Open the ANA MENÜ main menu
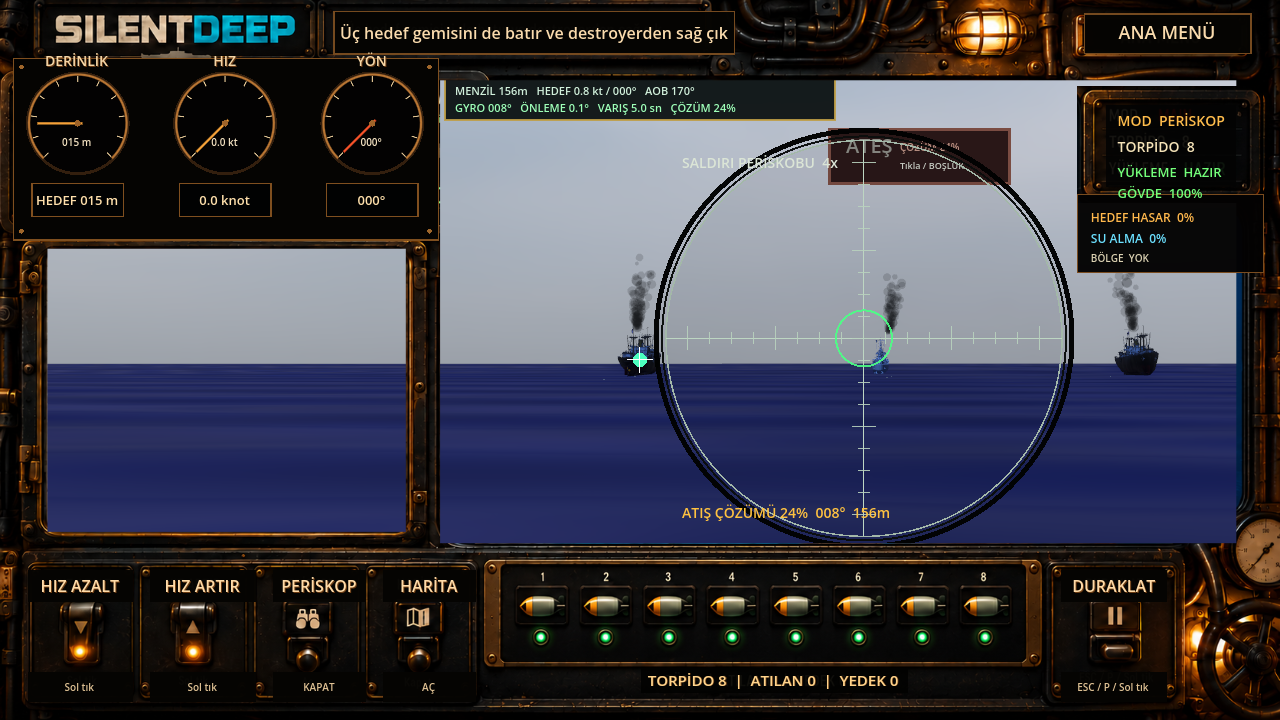The width and height of the screenshot is (1280, 720). click(1166, 33)
